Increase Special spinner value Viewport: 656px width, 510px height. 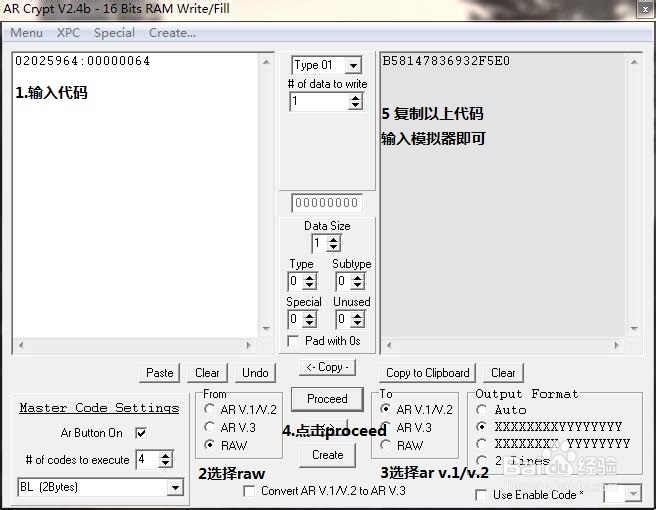pos(310,316)
